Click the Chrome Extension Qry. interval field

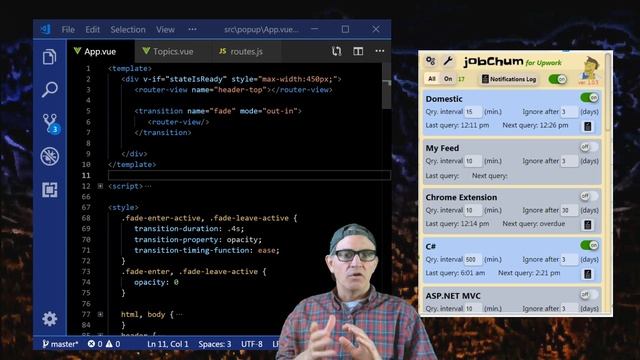click(473, 210)
